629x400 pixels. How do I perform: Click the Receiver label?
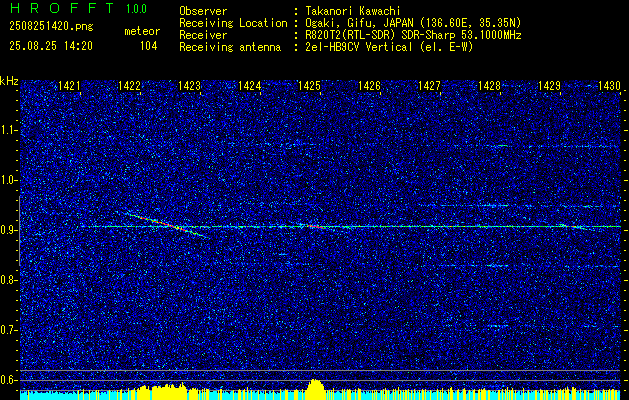point(203,35)
